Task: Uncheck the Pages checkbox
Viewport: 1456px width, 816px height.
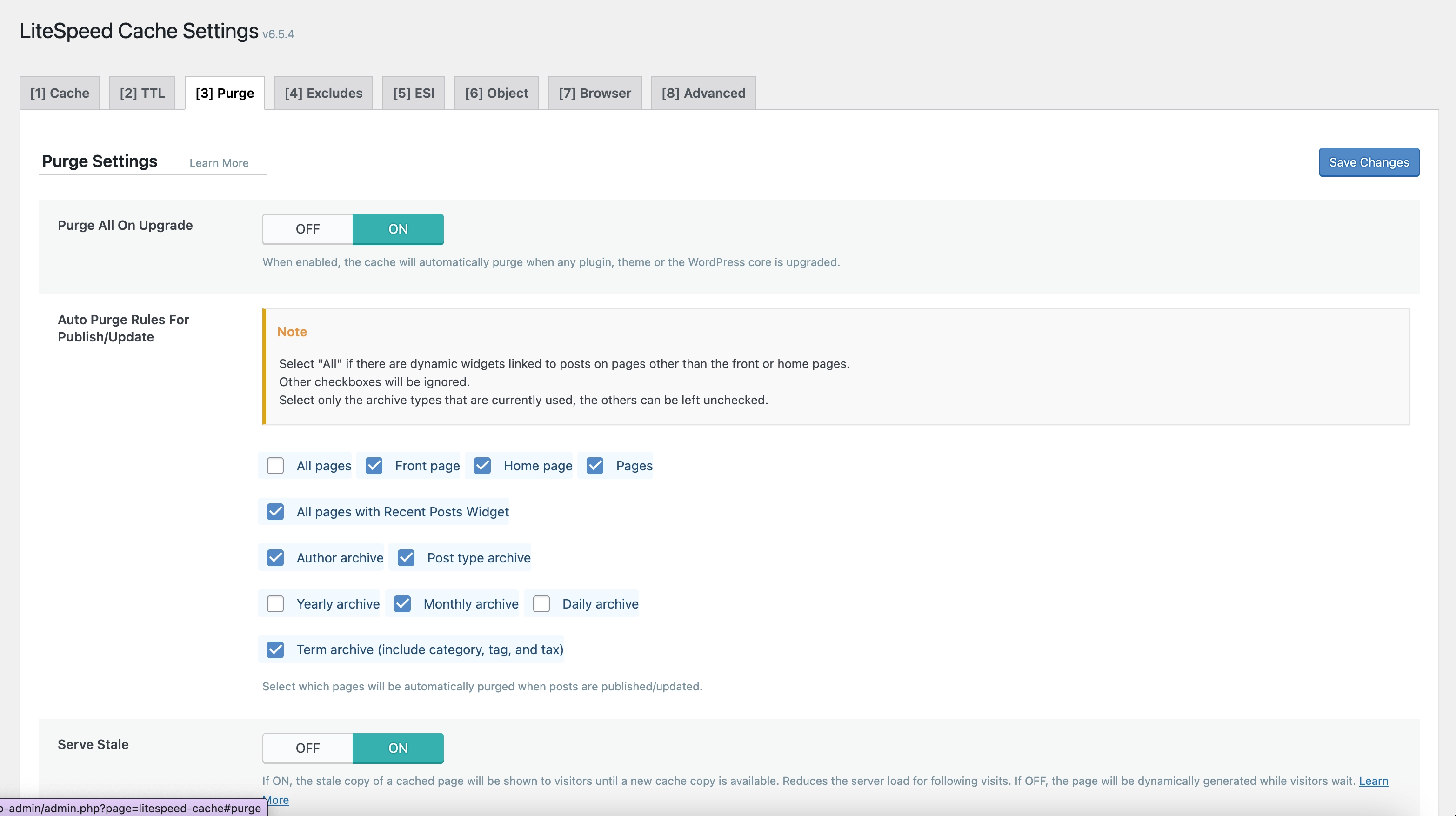Action: tap(594, 466)
